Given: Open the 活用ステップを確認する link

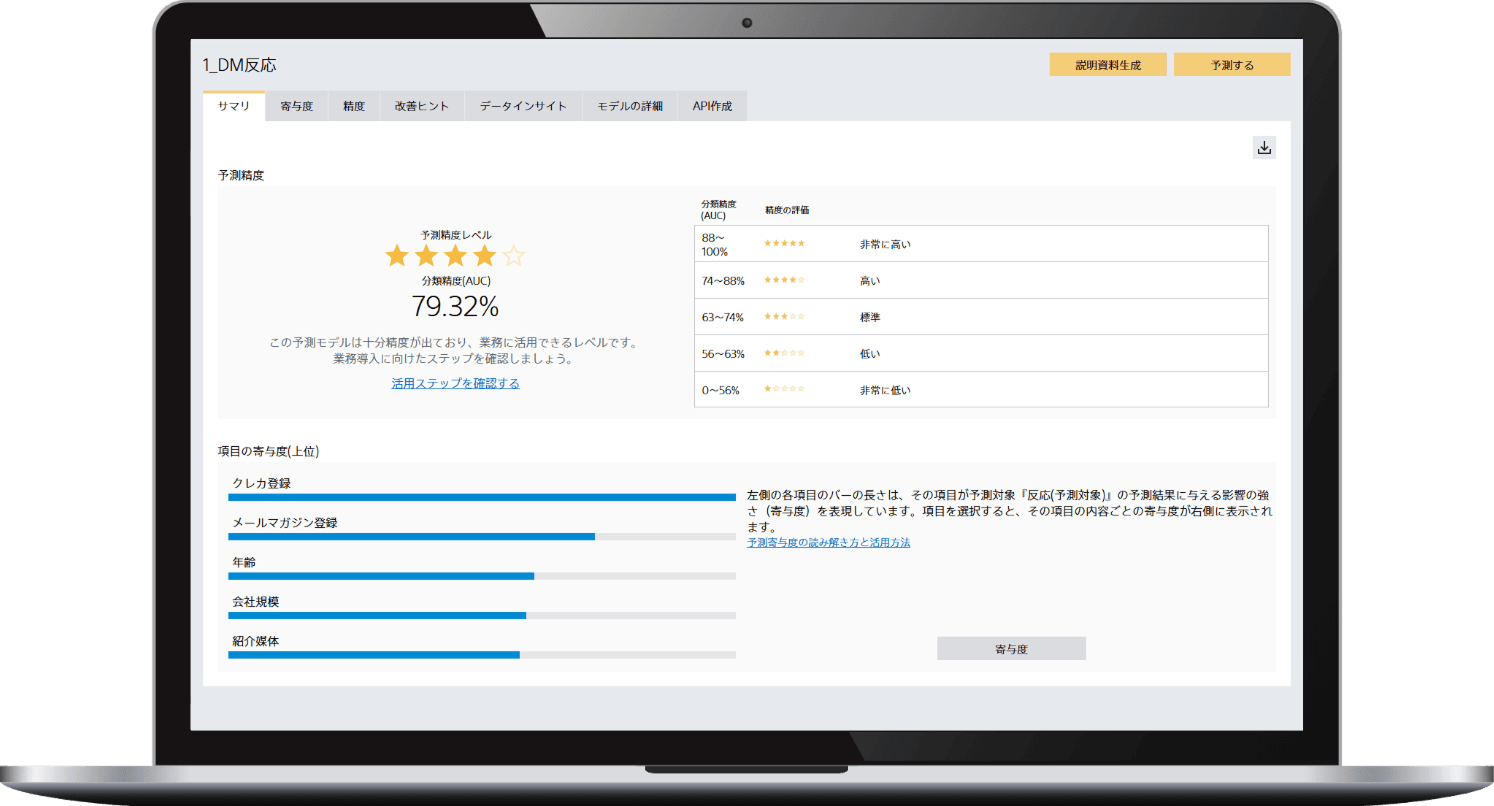Looking at the screenshot, I should point(455,382).
